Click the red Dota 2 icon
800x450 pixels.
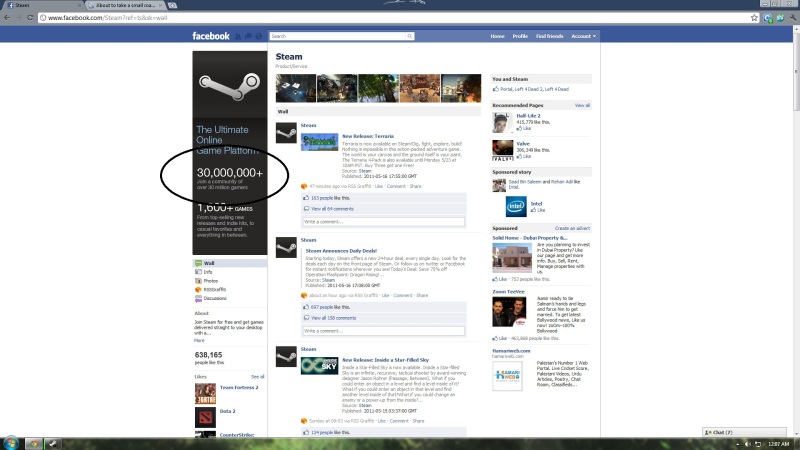pos(205,417)
